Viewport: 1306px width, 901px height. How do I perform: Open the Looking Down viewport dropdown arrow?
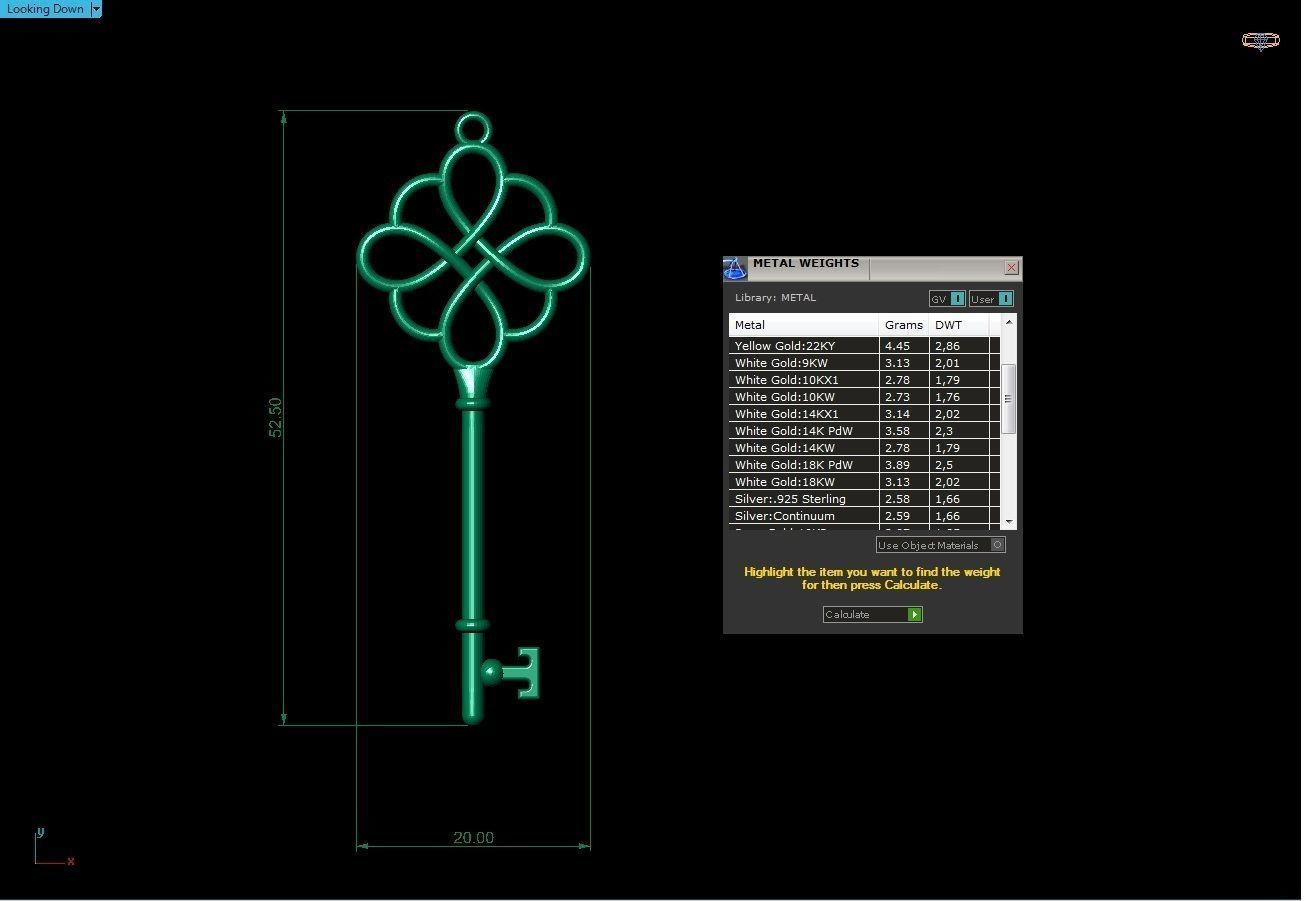pyautogui.click(x=96, y=9)
